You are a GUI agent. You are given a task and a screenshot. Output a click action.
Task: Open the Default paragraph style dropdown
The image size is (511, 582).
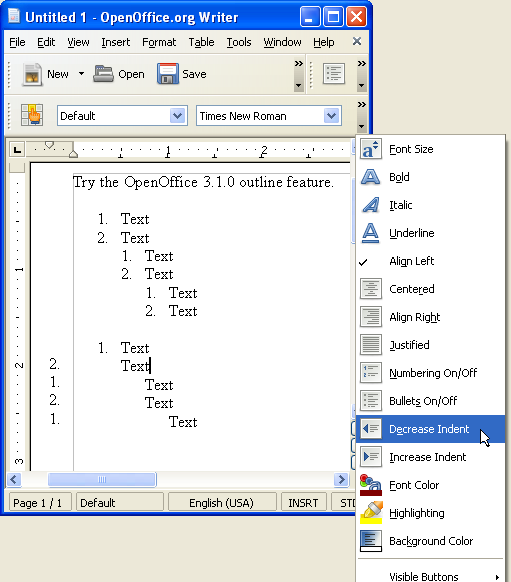tap(178, 116)
